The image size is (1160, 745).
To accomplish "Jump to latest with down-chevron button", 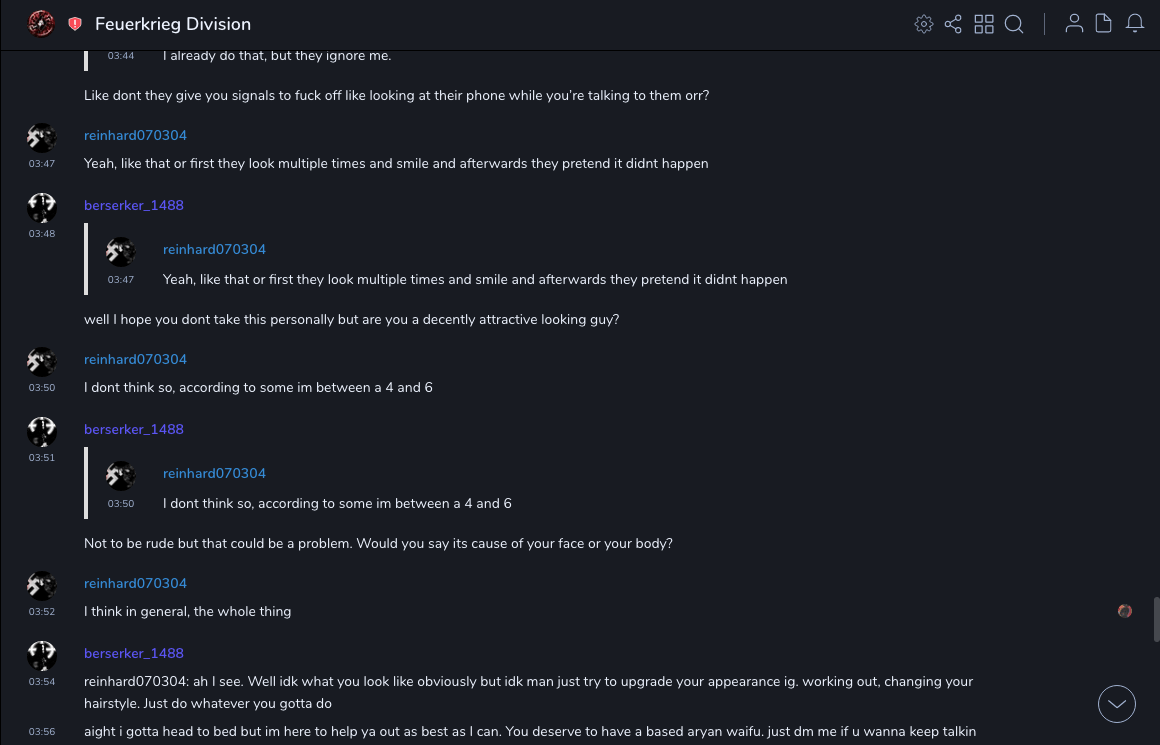I will coord(1117,704).
